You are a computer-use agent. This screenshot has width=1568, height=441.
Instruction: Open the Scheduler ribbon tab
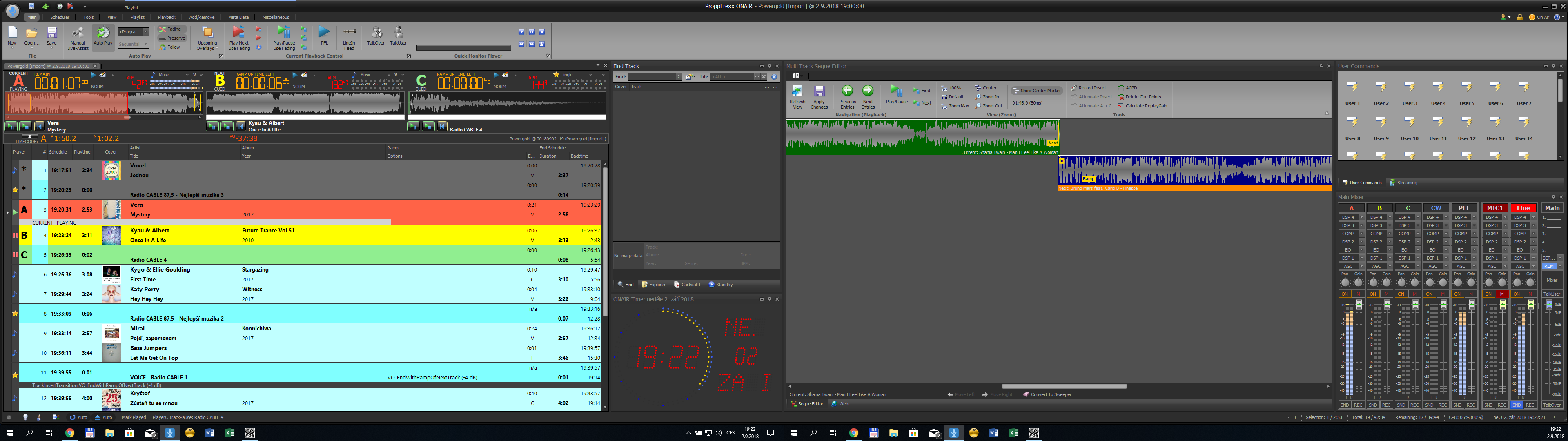(60, 17)
